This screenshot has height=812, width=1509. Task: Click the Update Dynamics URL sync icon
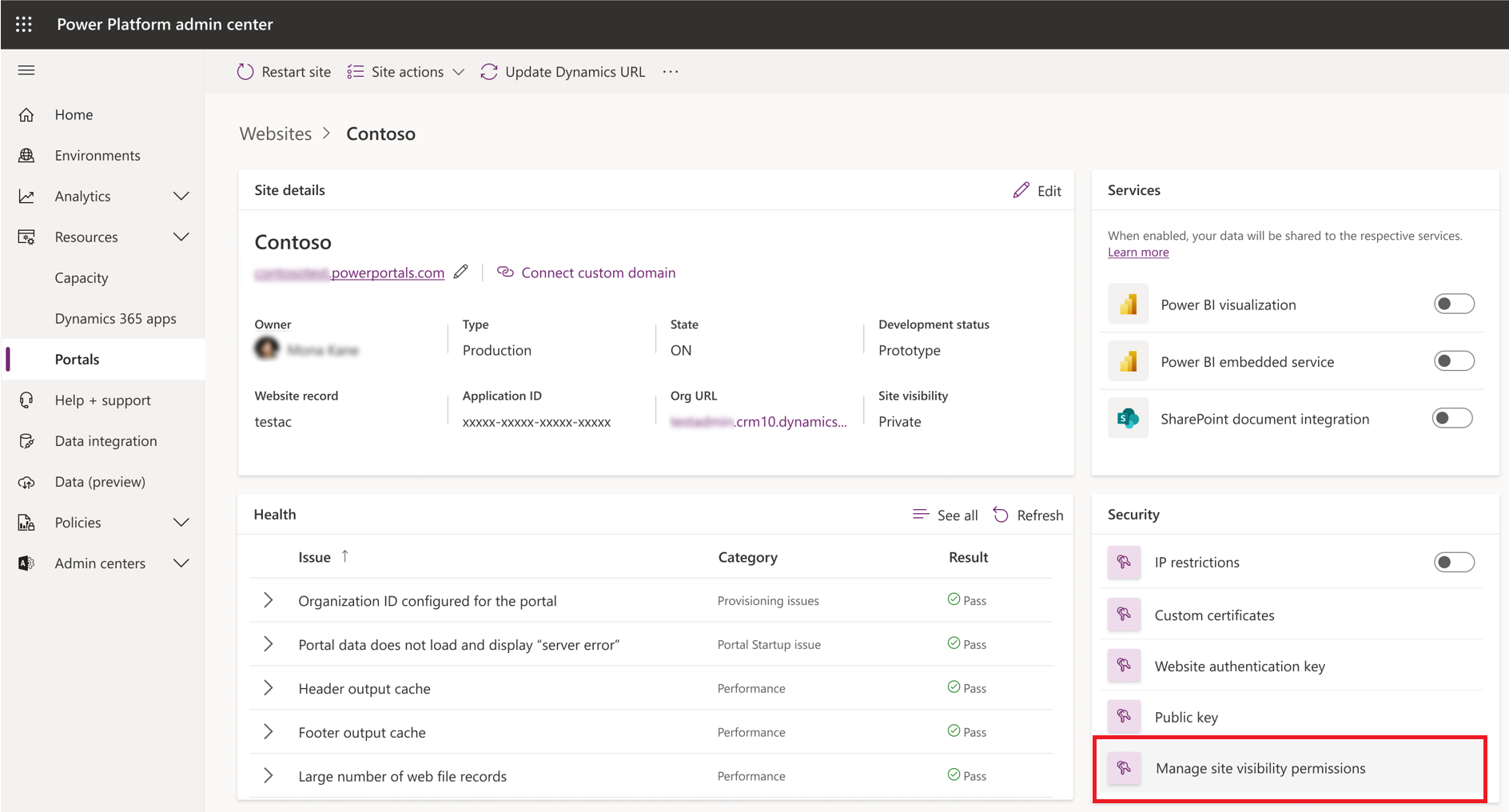coord(489,72)
